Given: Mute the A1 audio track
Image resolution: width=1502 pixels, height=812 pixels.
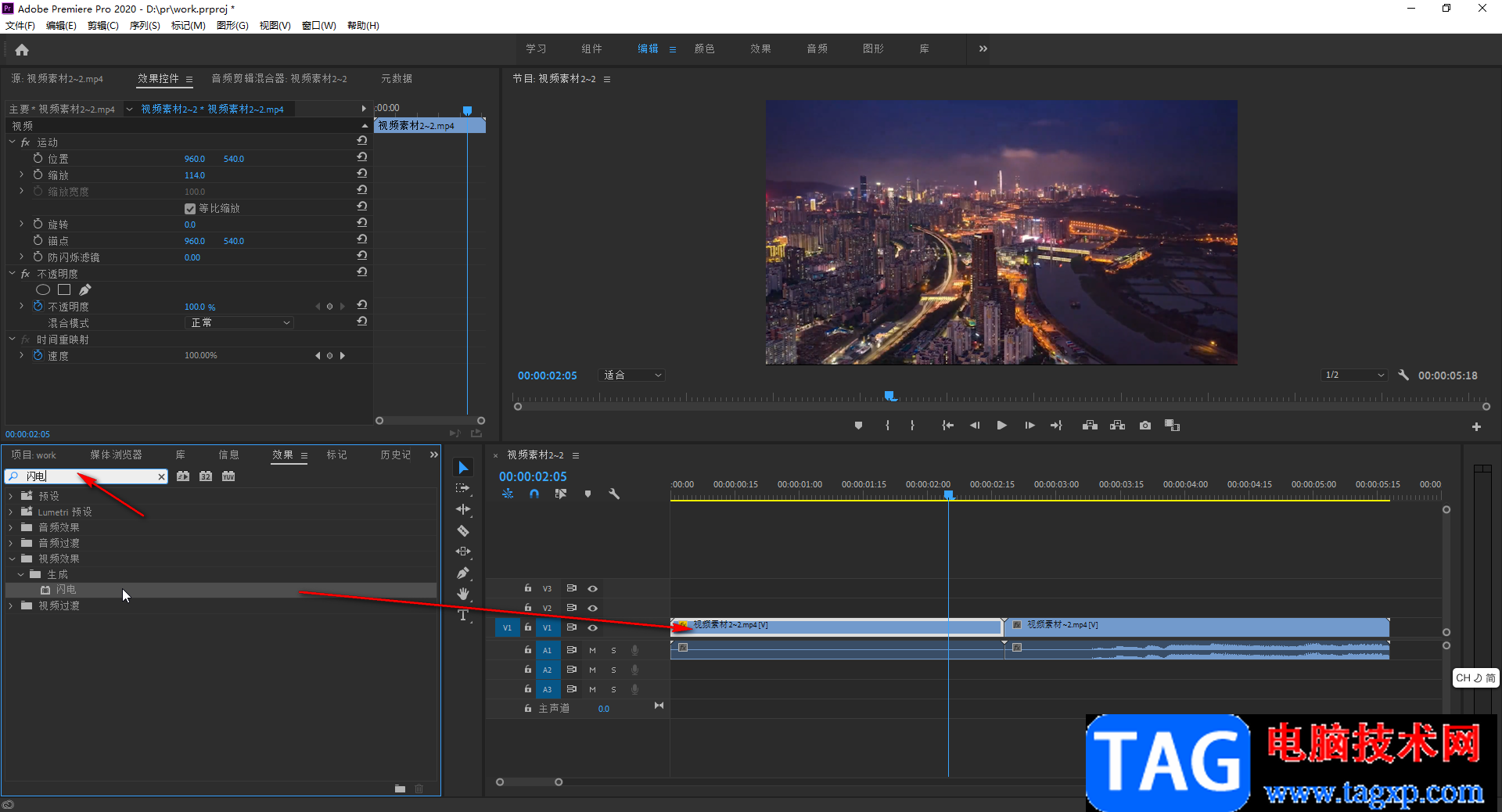Looking at the screenshot, I should pos(592,650).
